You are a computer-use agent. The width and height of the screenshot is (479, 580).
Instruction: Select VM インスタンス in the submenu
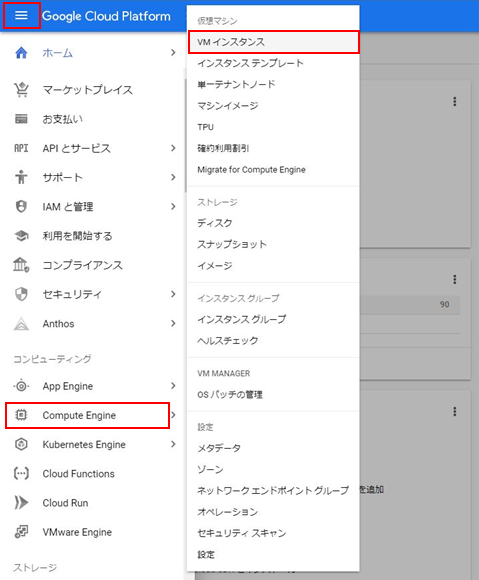pyautogui.click(x=273, y=42)
